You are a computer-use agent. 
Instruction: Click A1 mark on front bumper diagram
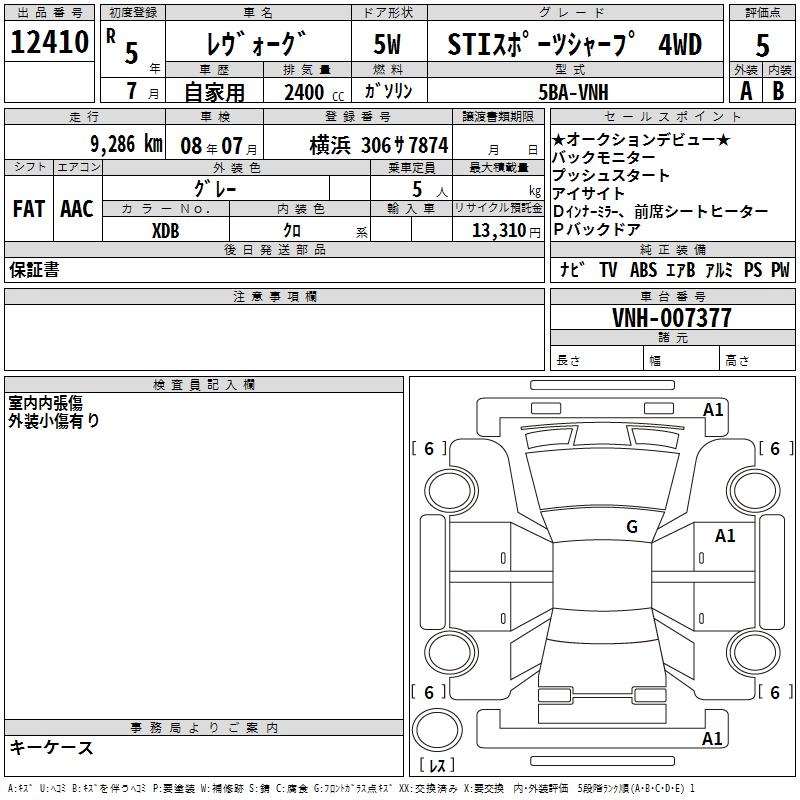(713, 409)
